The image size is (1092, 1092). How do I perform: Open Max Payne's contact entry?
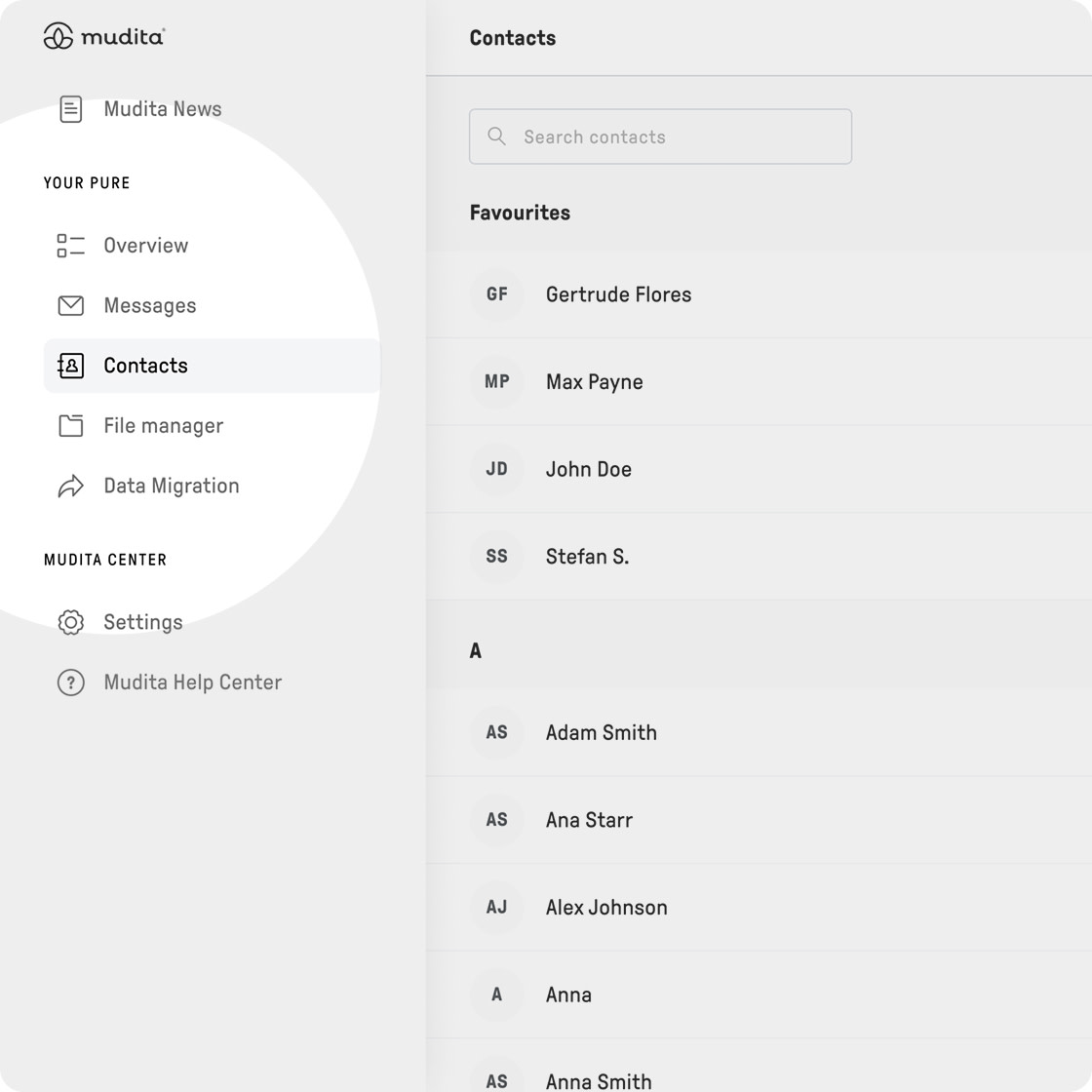(x=760, y=381)
